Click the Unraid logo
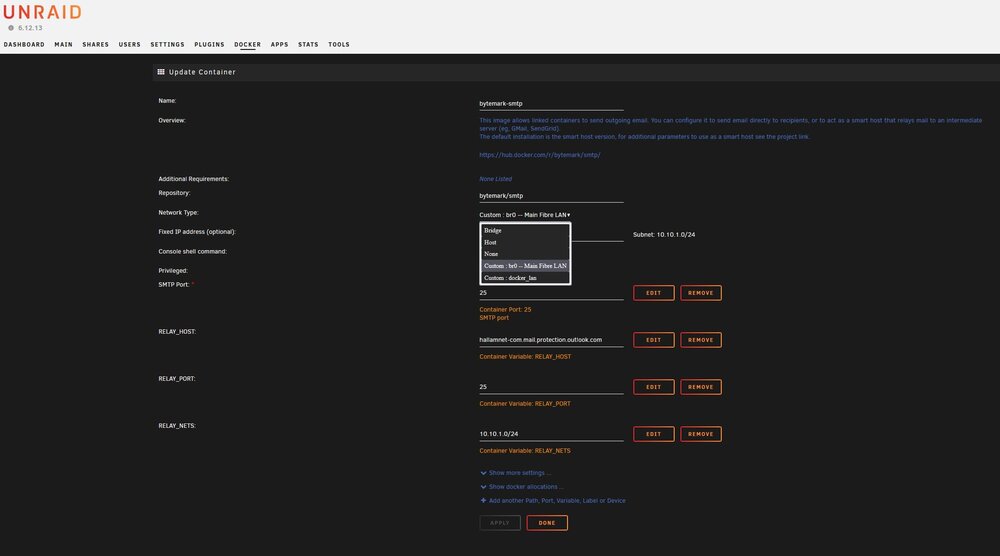The image size is (1000, 556). click(x=42, y=12)
